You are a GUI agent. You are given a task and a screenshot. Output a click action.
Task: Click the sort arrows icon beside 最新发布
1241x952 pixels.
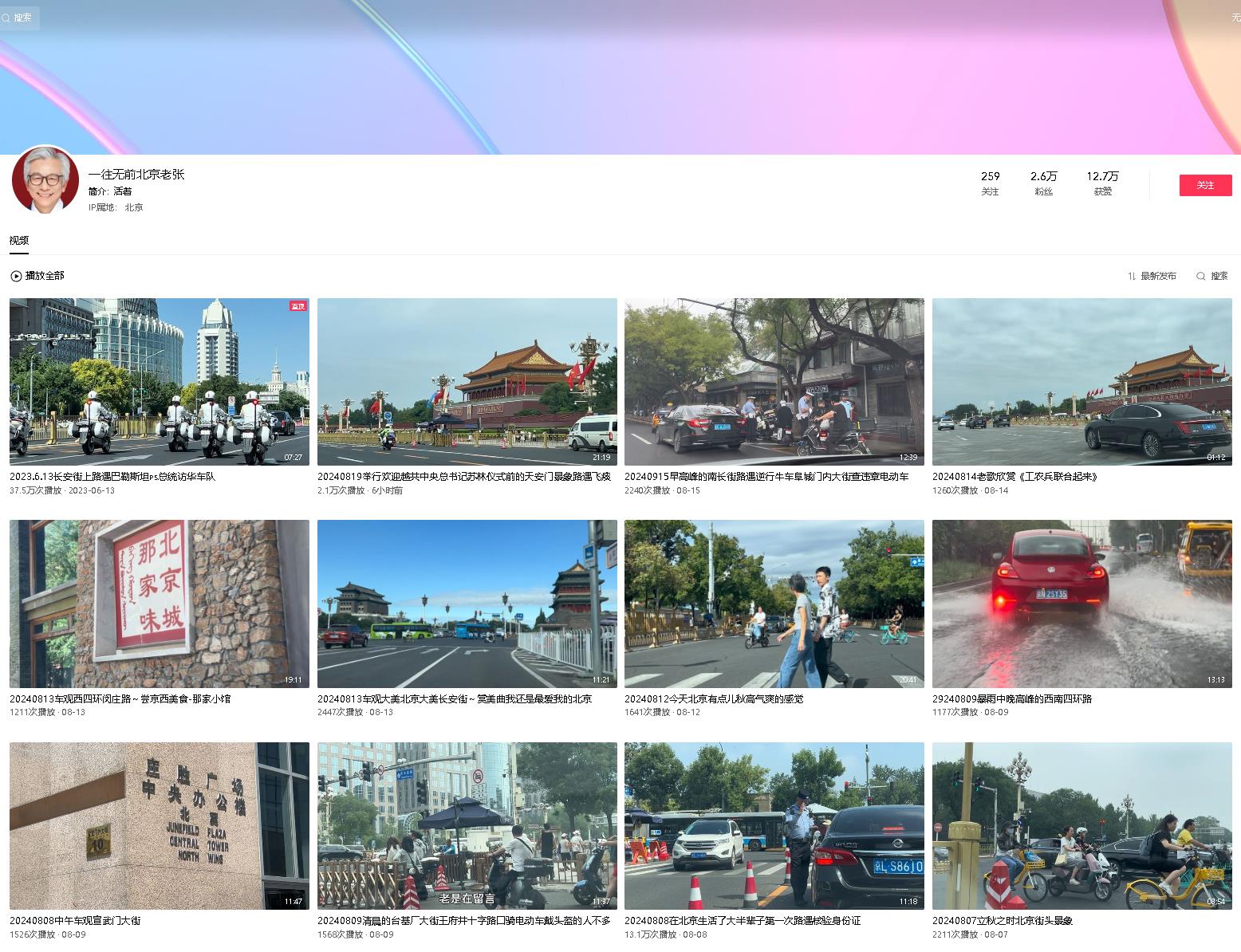pyautogui.click(x=1132, y=276)
